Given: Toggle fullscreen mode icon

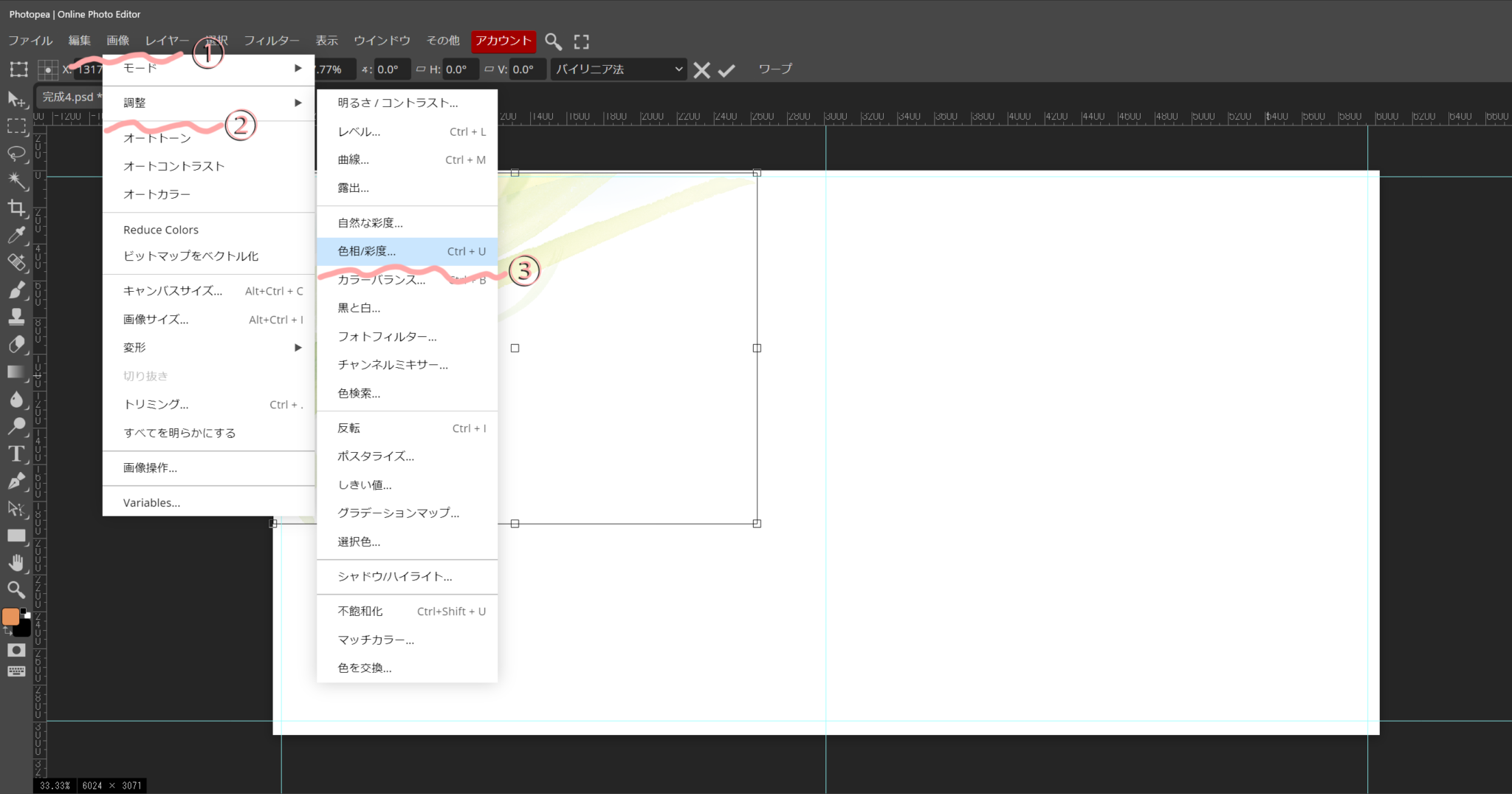Looking at the screenshot, I should [581, 41].
